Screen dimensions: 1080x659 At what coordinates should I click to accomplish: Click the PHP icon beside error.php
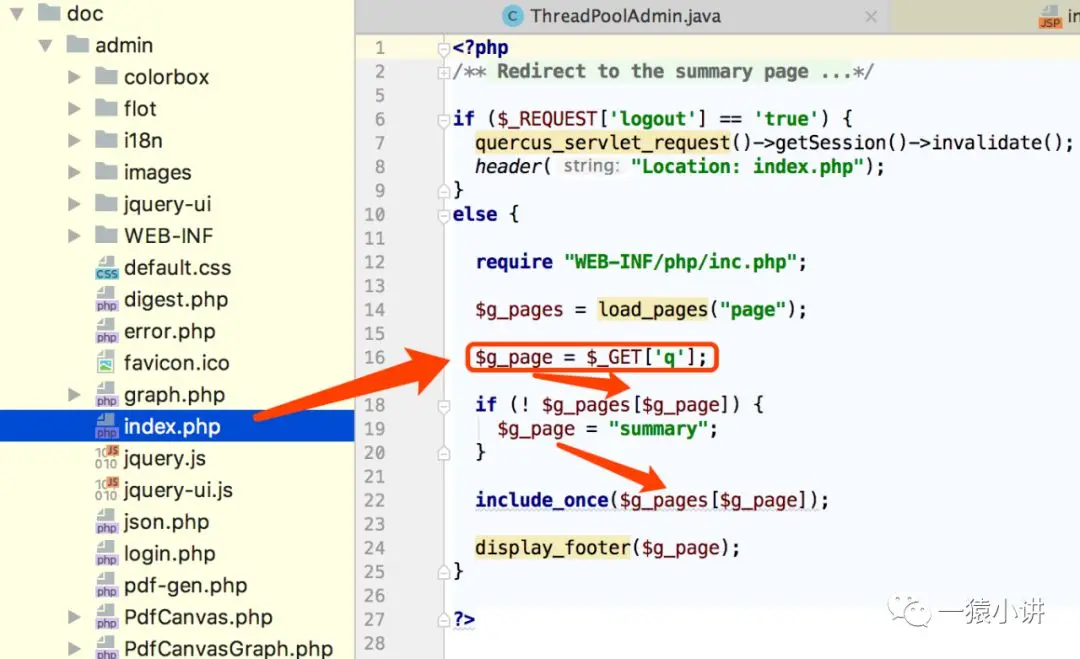[x=107, y=331]
